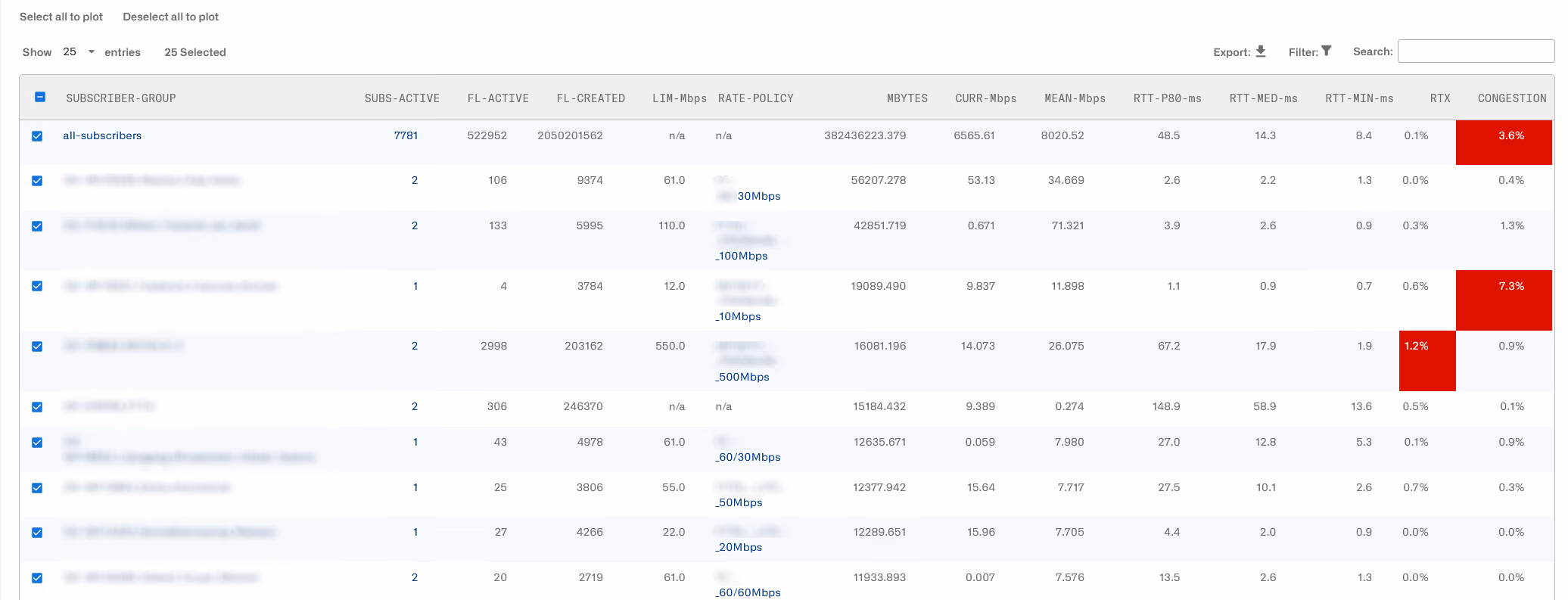Click the red 7.3% congestion cell
Image resolution: width=1568 pixels, height=600 pixels.
1504,300
